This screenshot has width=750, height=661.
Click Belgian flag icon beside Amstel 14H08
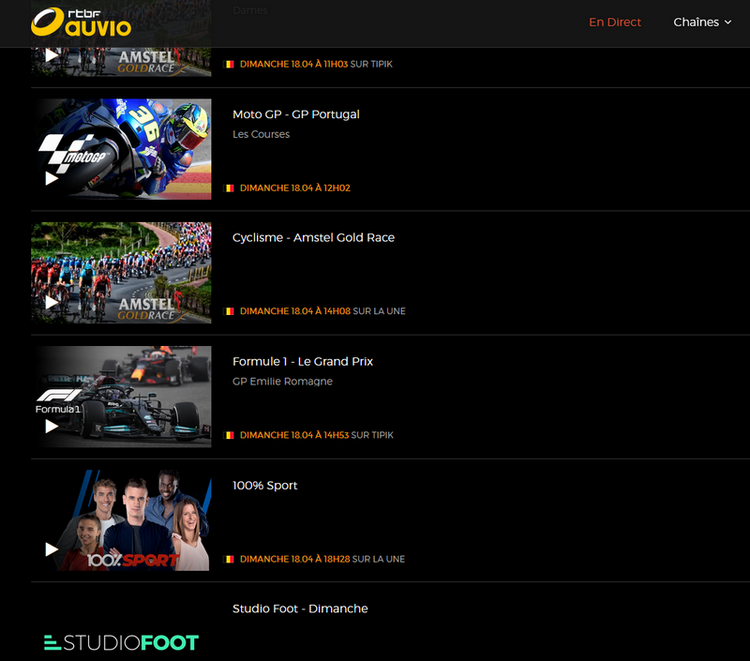point(230,311)
